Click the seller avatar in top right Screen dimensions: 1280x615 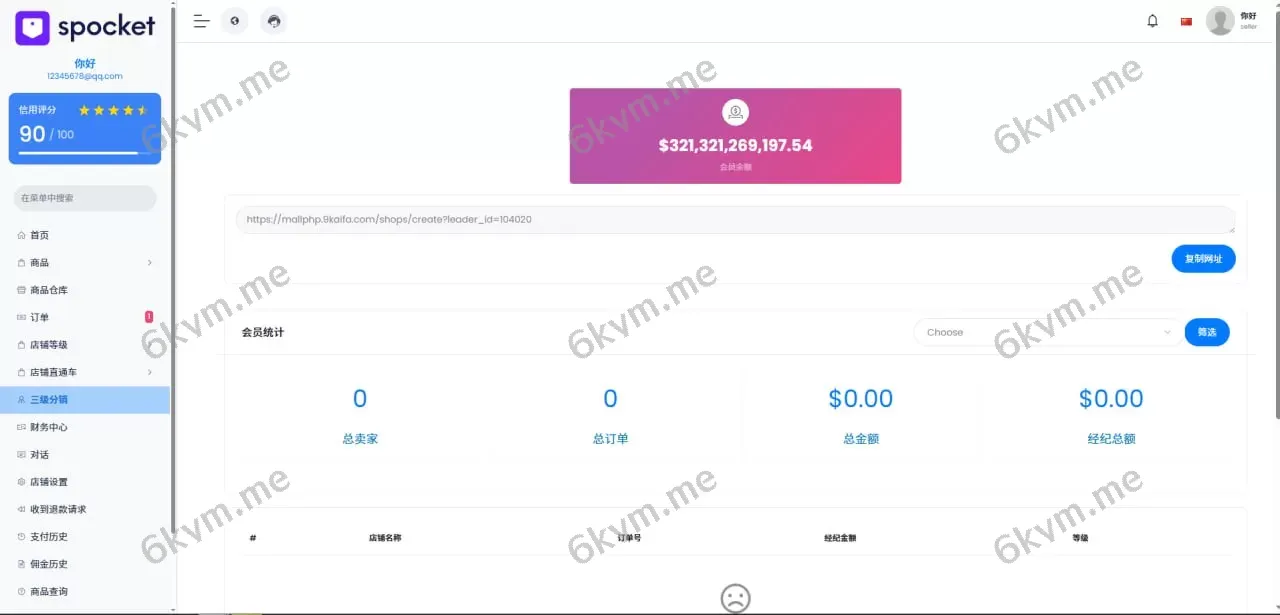[x=1220, y=20]
